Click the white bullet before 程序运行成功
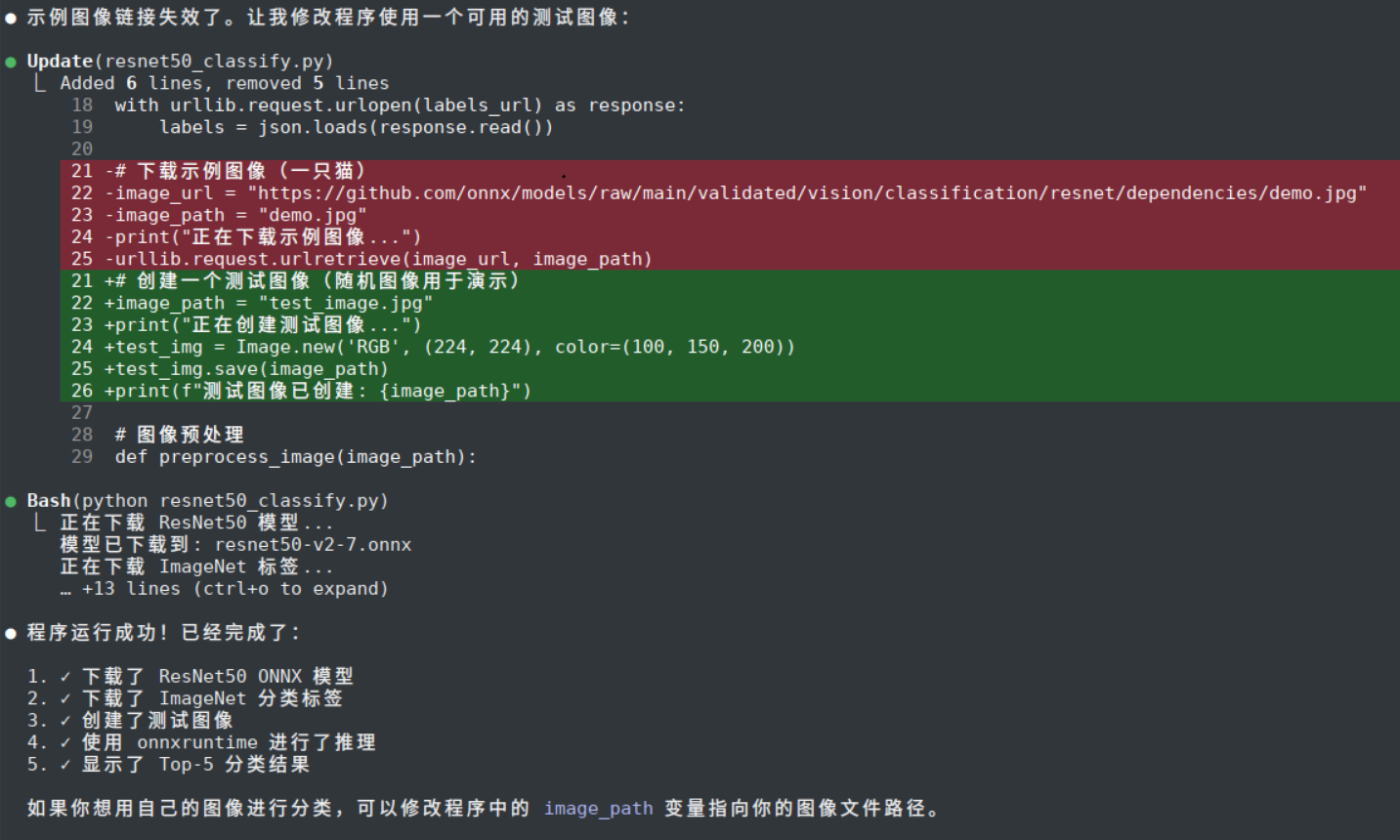Viewport: 1400px width, 840px height. [x=11, y=634]
